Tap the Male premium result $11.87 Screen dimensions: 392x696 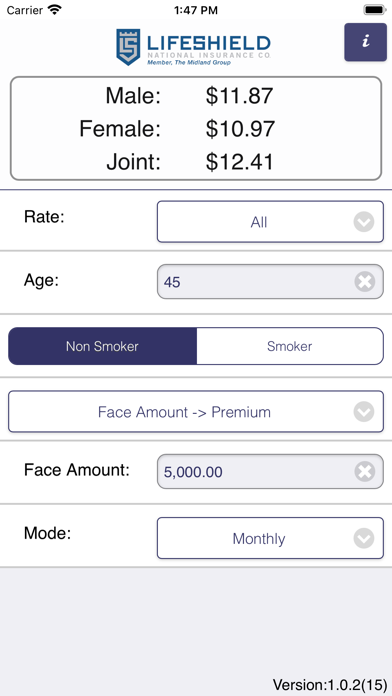pyautogui.click(x=239, y=96)
